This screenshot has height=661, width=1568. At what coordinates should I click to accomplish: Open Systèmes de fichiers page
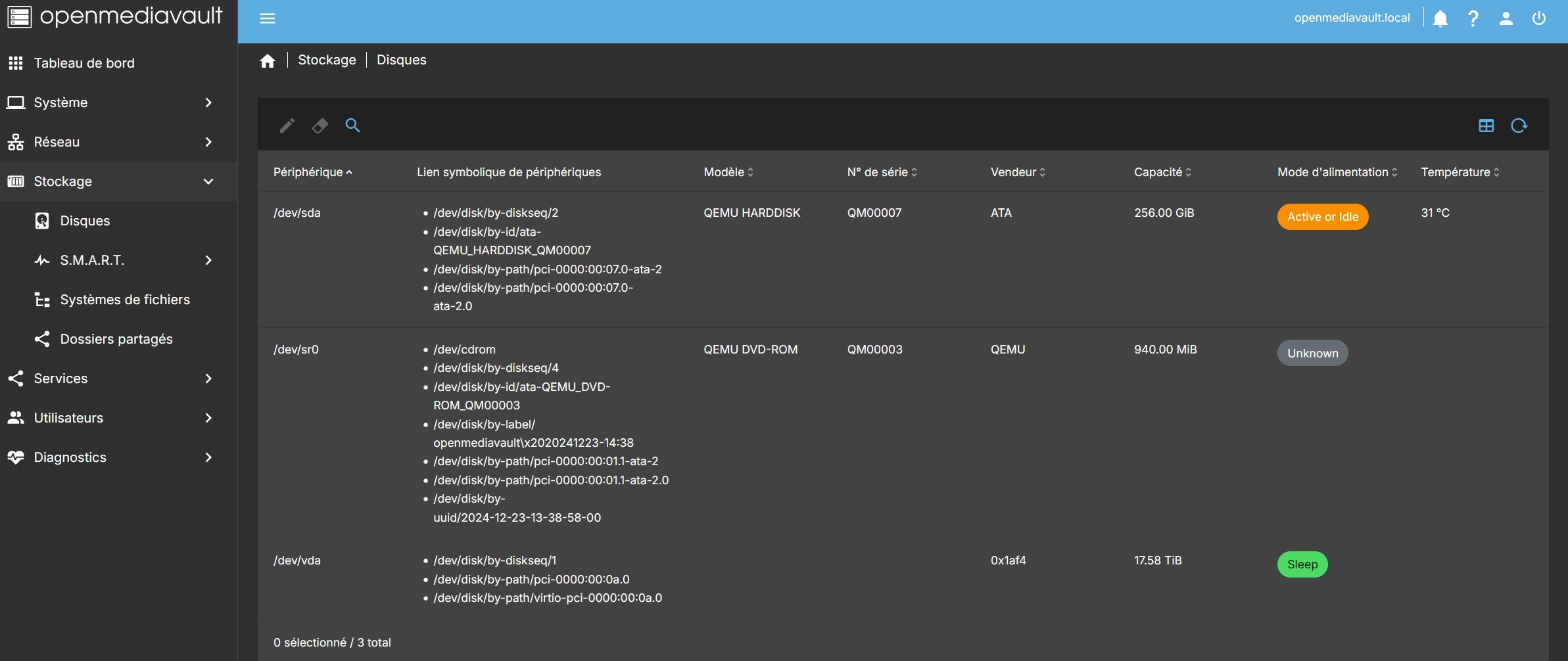coord(118,300)
